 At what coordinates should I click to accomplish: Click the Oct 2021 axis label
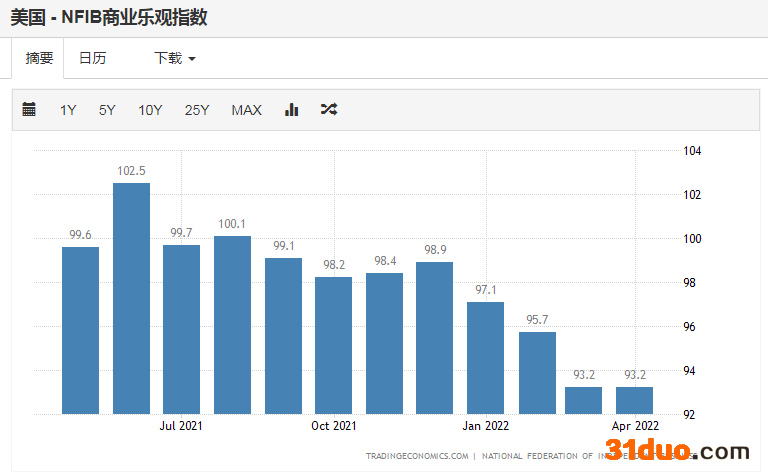point(334,426)
